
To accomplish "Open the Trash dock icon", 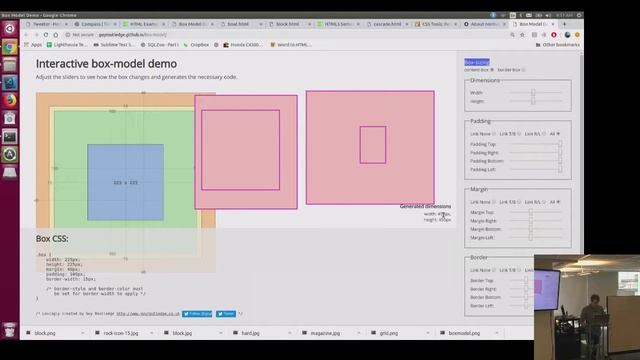I will click(x=9, y=329).
